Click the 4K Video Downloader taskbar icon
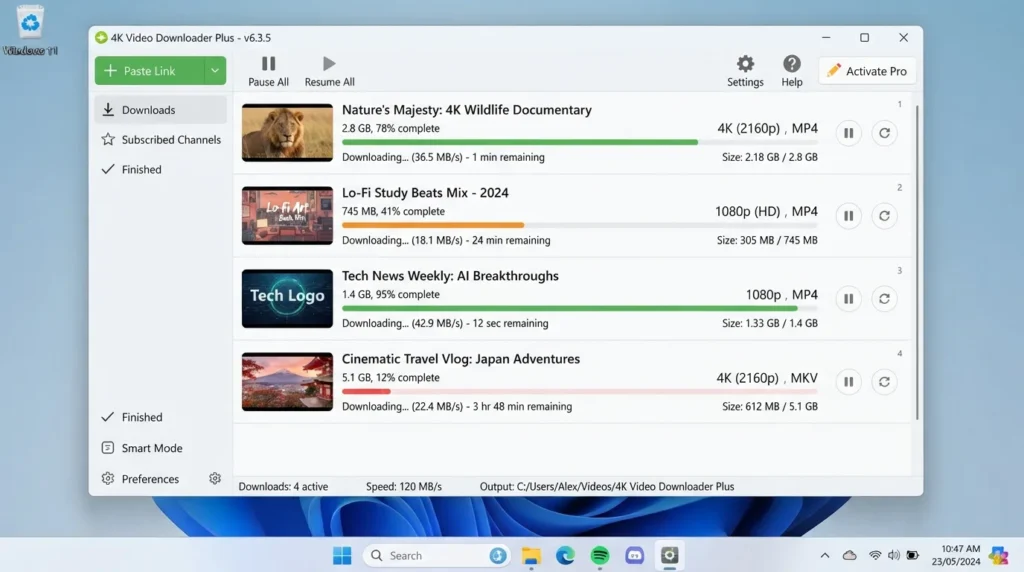1024x572 pixels. tap(669, 556)
